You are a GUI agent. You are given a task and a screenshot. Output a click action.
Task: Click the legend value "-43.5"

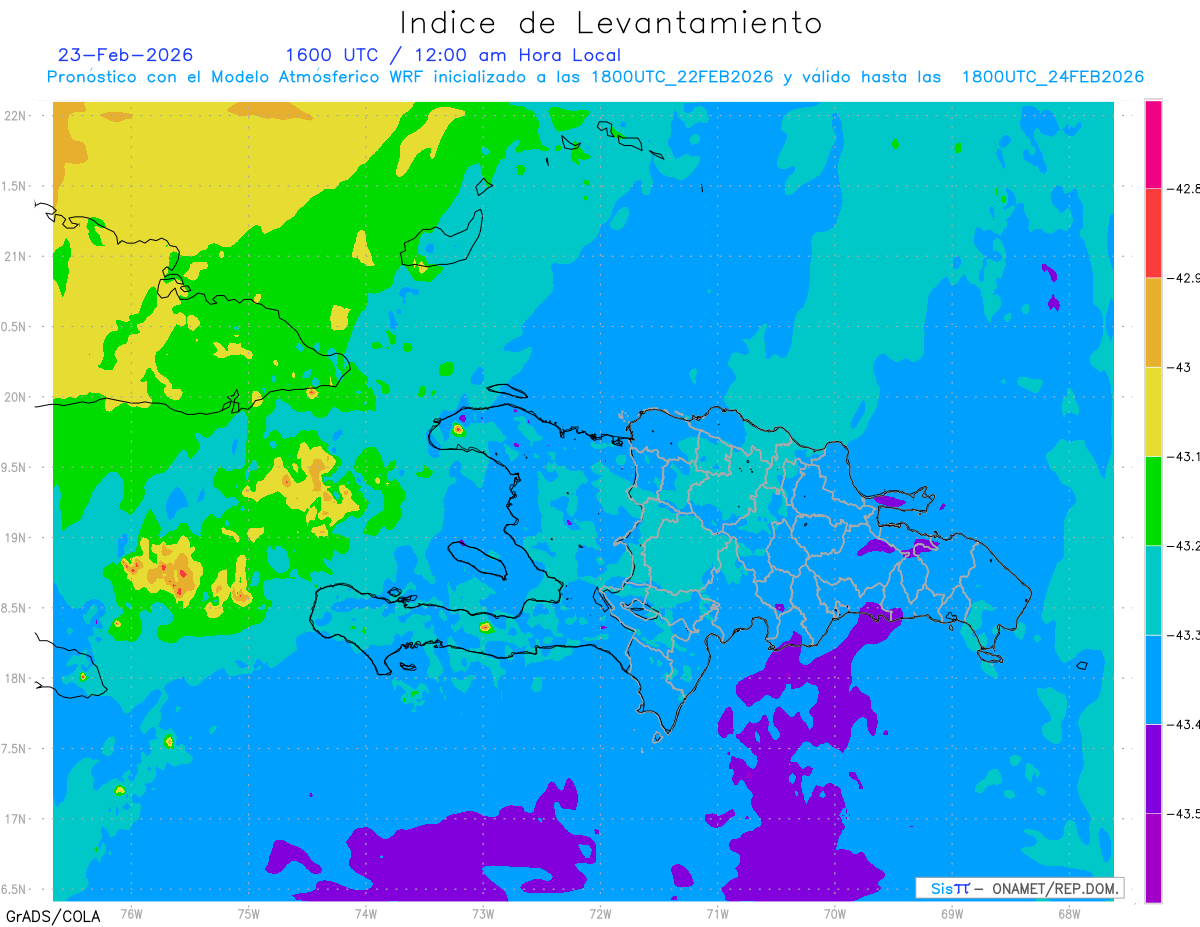1183,813
